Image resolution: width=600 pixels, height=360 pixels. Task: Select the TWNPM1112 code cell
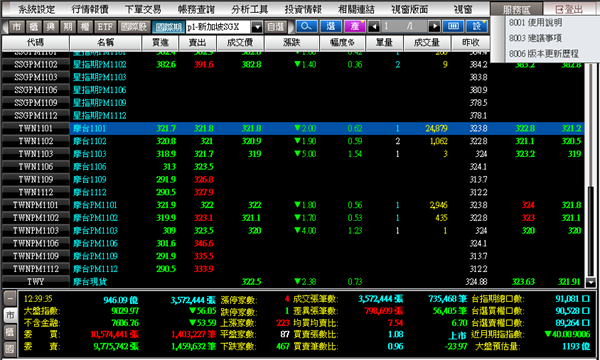tap(36, 269)
